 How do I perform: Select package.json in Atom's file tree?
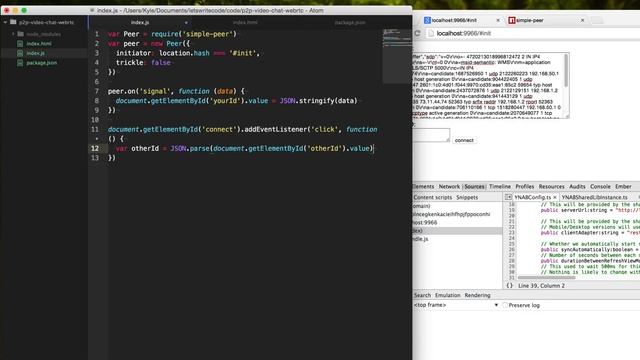42,63
